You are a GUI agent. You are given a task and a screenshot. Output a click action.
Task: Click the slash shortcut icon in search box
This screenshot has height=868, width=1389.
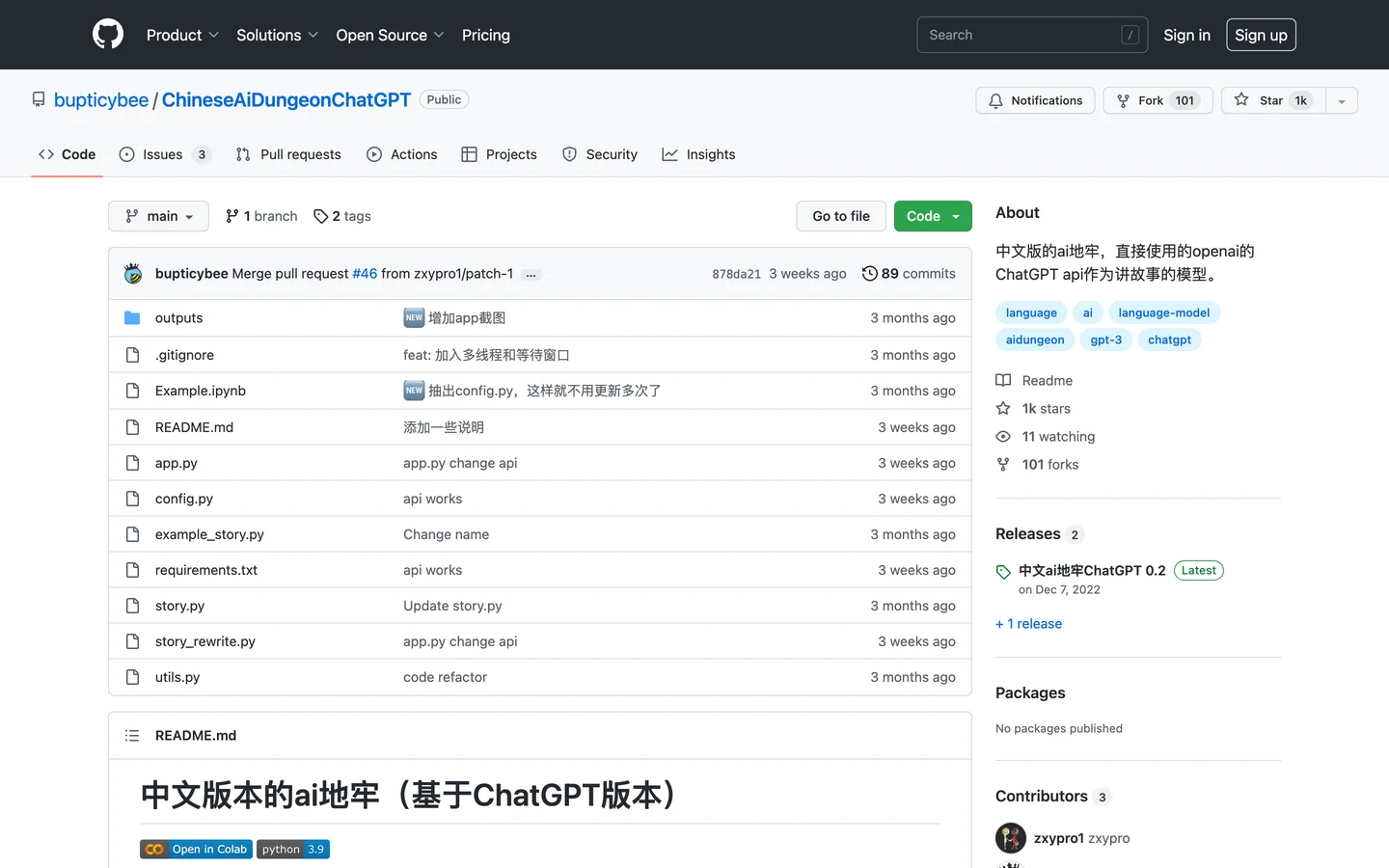1130,35
